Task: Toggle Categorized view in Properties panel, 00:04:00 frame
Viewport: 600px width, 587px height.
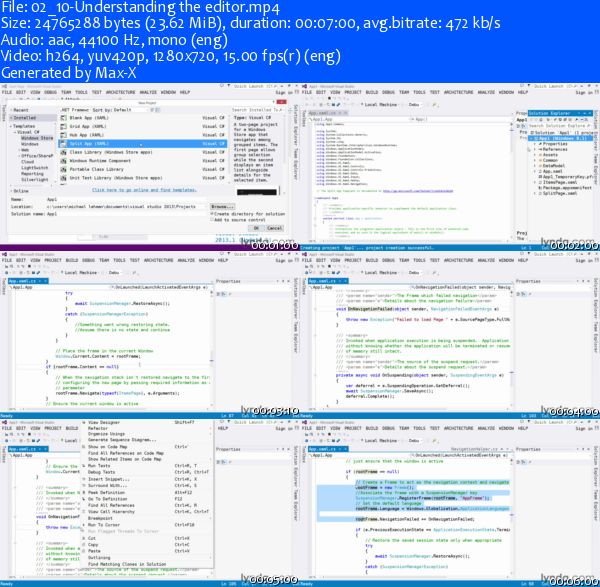Action: [518, 294]
